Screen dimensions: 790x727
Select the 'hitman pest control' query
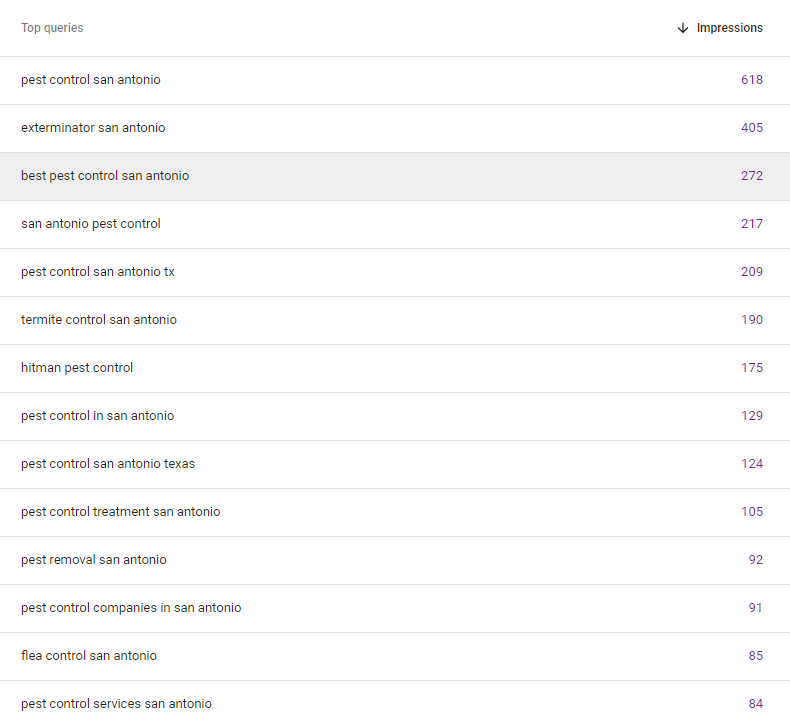77,368
